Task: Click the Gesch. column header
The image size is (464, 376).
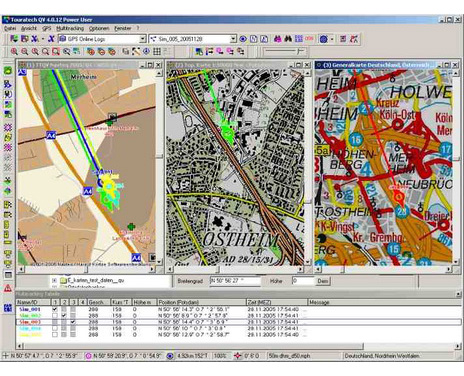Action: [x=99, y=302]
